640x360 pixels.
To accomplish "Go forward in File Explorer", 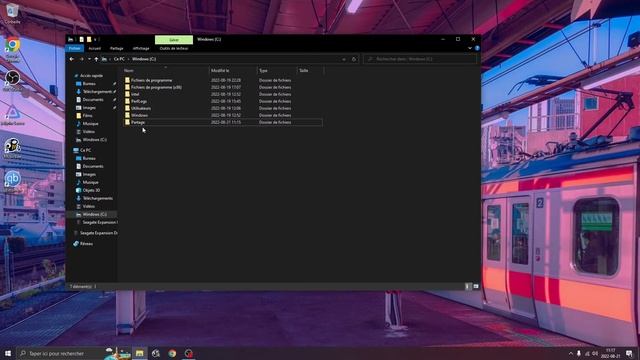I will [81, 59].
